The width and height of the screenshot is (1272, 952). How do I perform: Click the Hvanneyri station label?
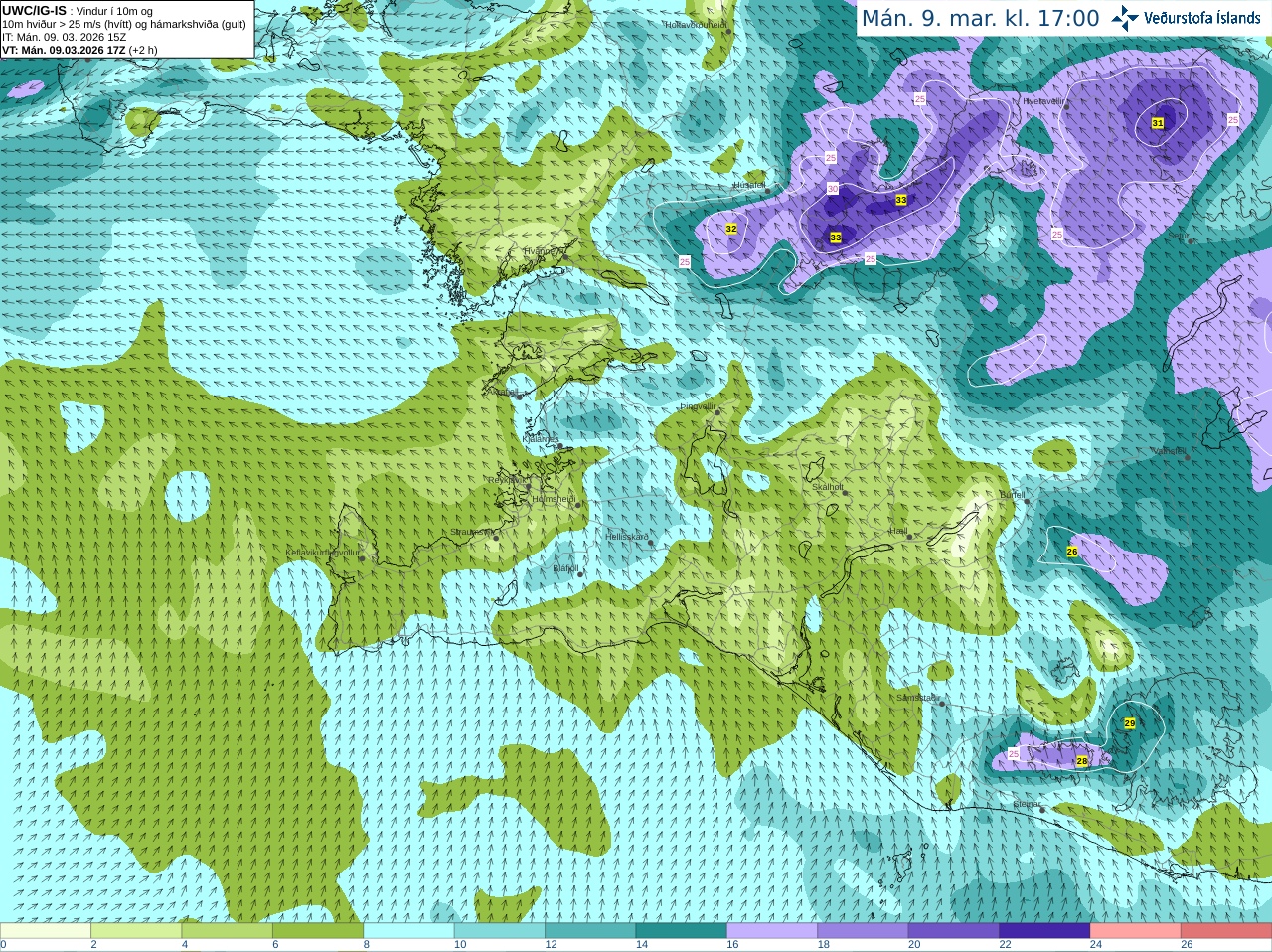click(x=544, y=251)
